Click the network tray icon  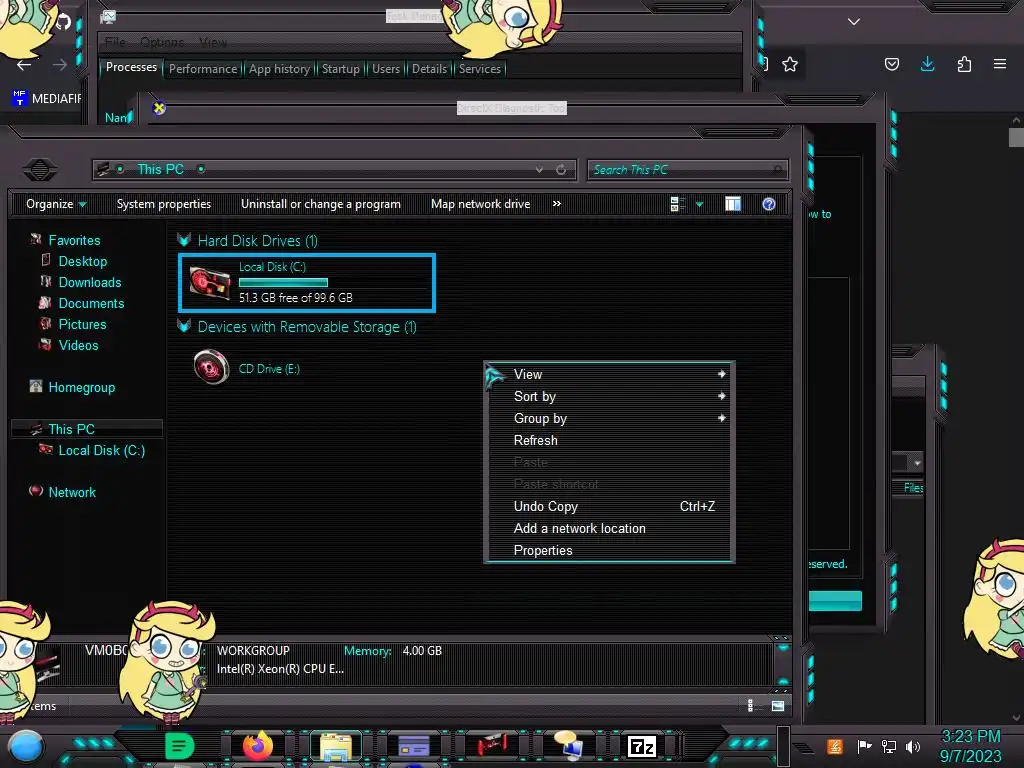(889, 746)
